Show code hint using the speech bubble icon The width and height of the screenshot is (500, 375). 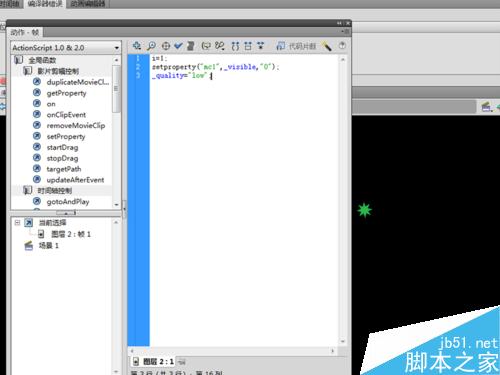[x=206, y=46]
